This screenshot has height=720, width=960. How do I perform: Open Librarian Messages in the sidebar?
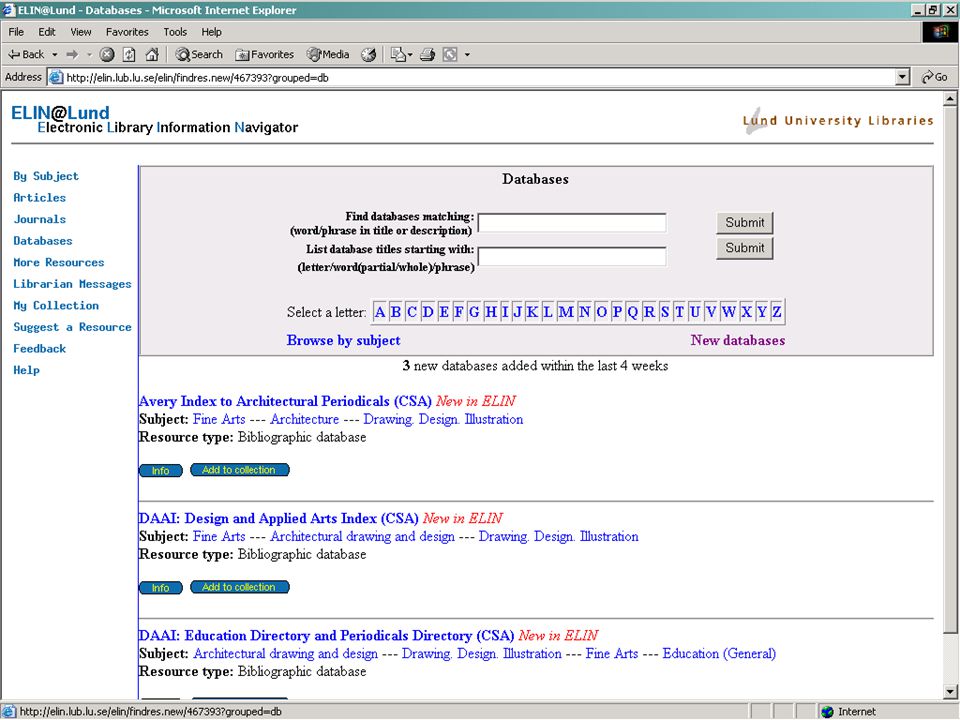72,284
